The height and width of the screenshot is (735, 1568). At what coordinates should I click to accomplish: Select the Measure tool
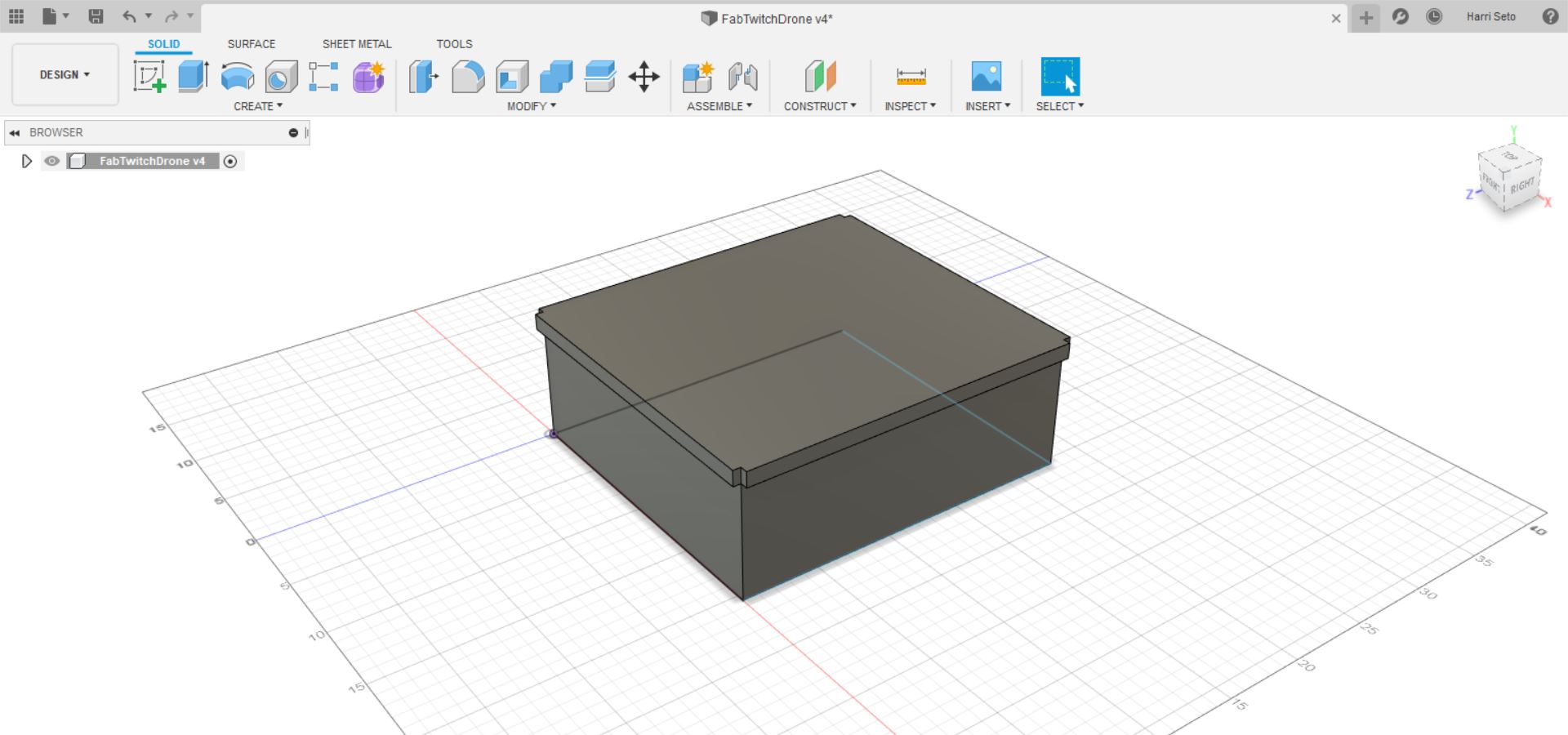[x=911, y=77]
